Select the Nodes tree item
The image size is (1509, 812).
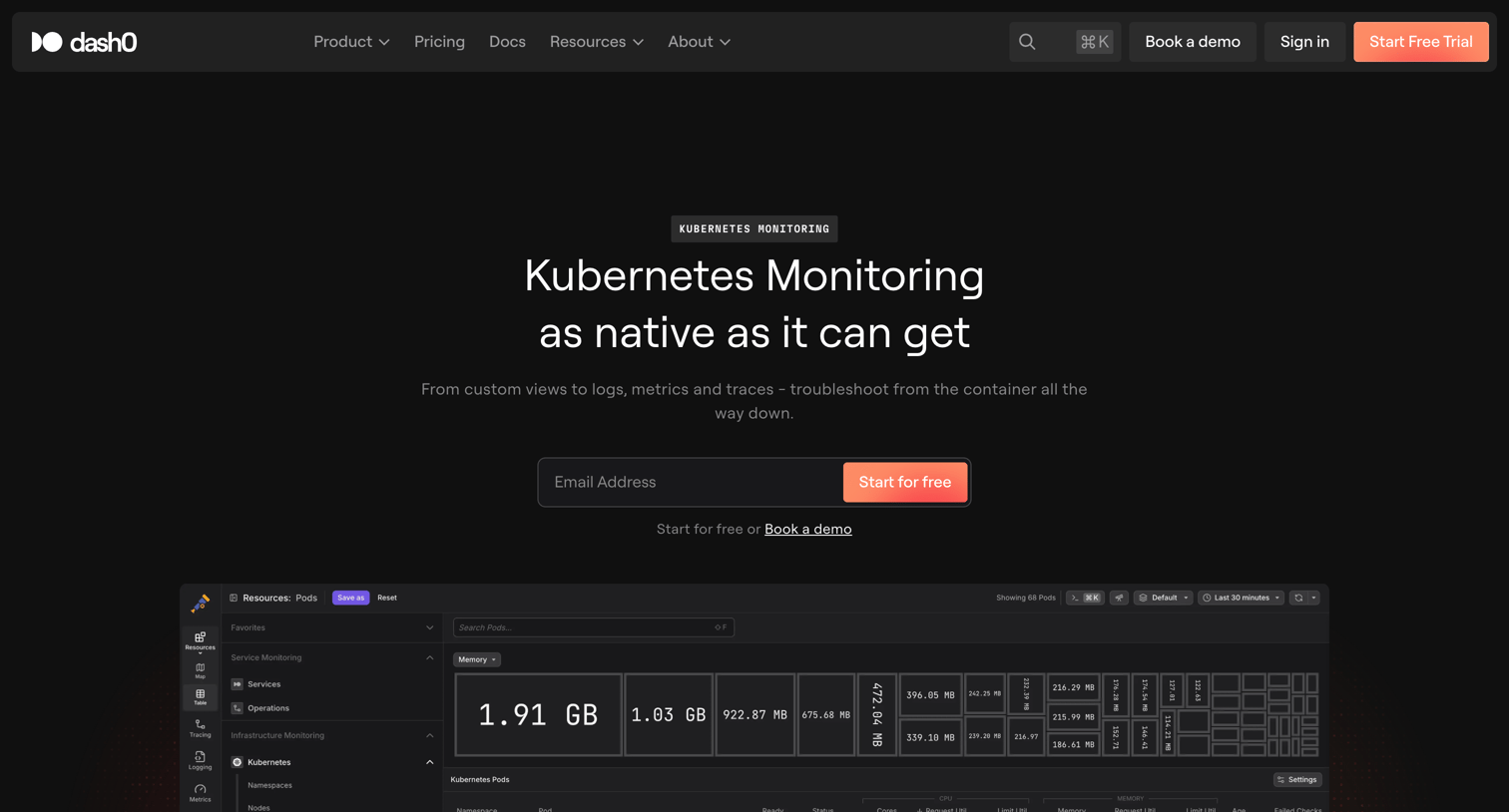258,808
